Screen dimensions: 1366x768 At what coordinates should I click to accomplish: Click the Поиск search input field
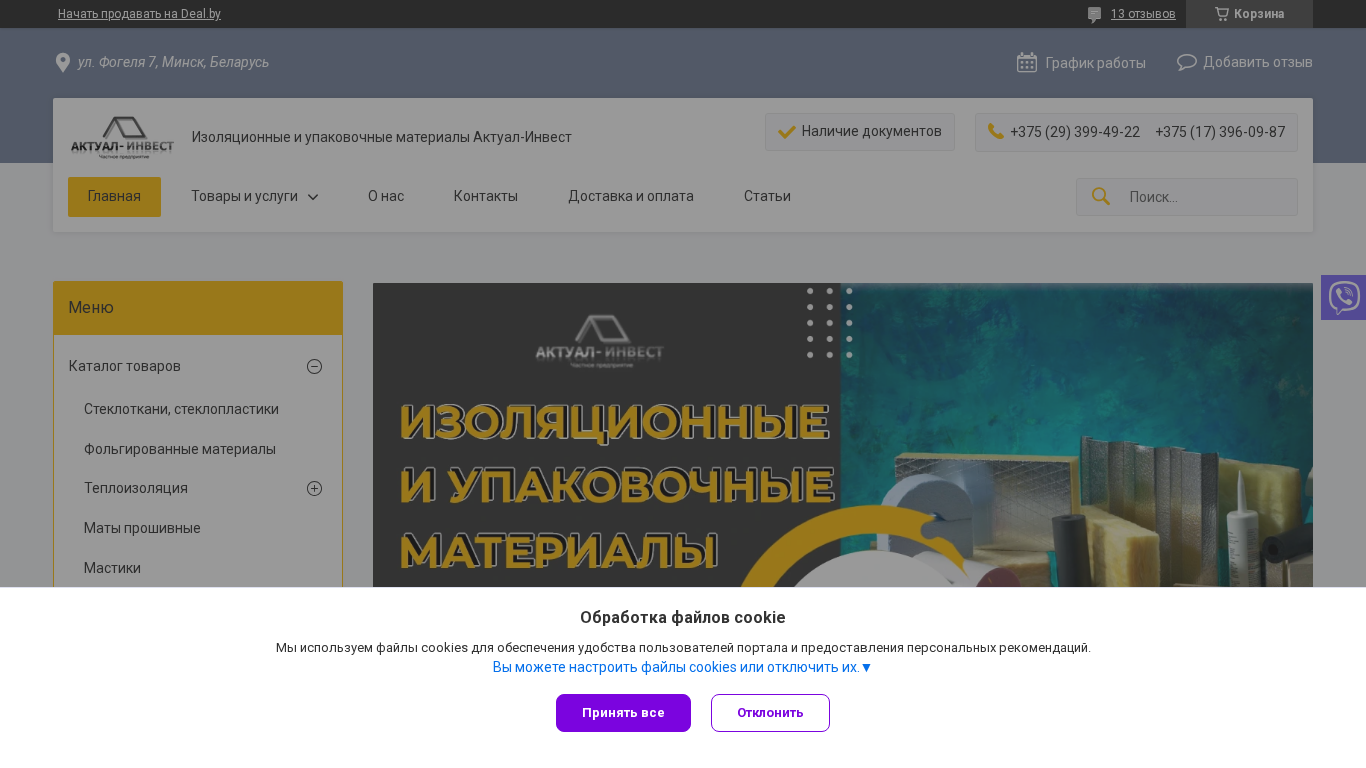tap(1207, 197)
